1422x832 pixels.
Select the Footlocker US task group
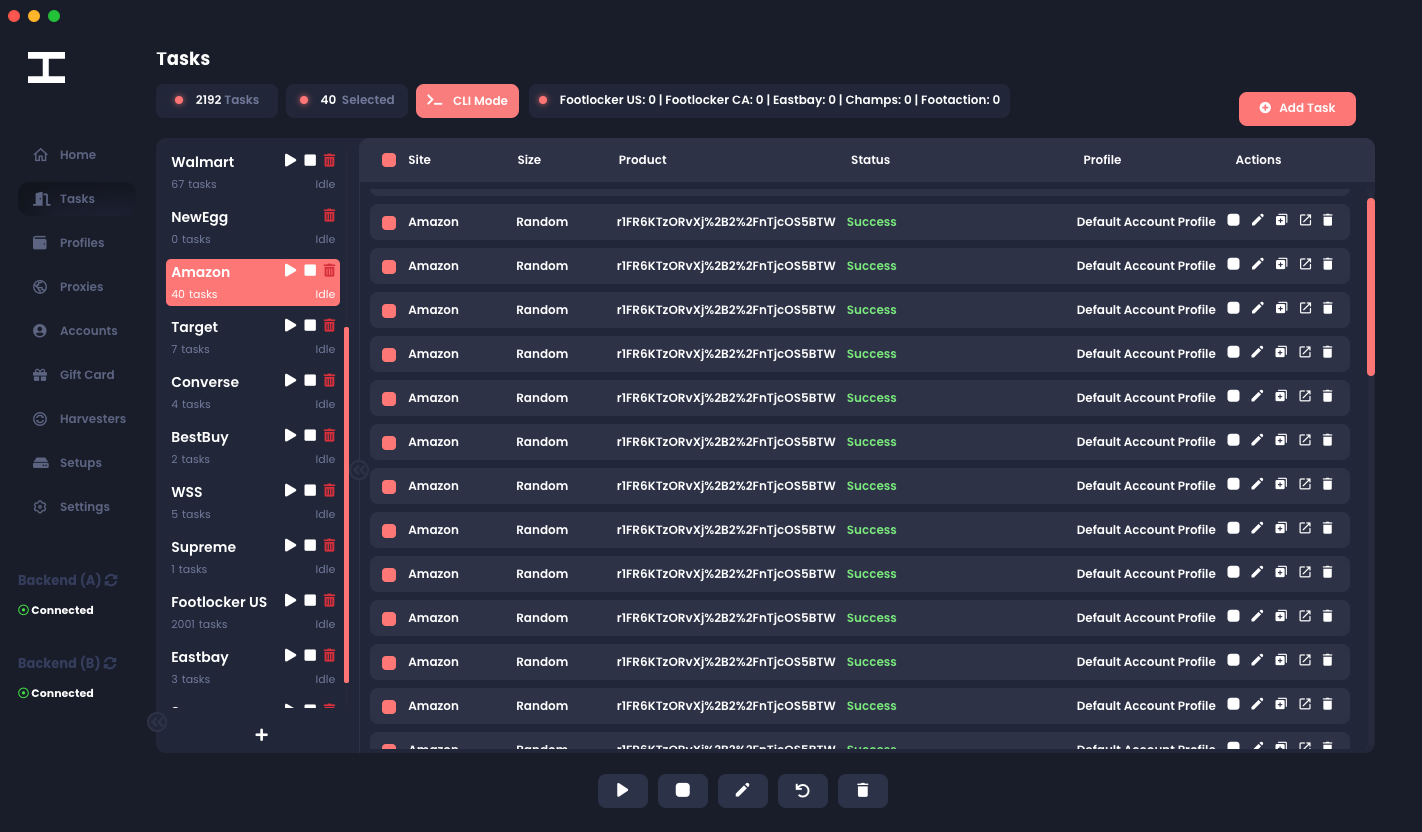coord(219,602)
